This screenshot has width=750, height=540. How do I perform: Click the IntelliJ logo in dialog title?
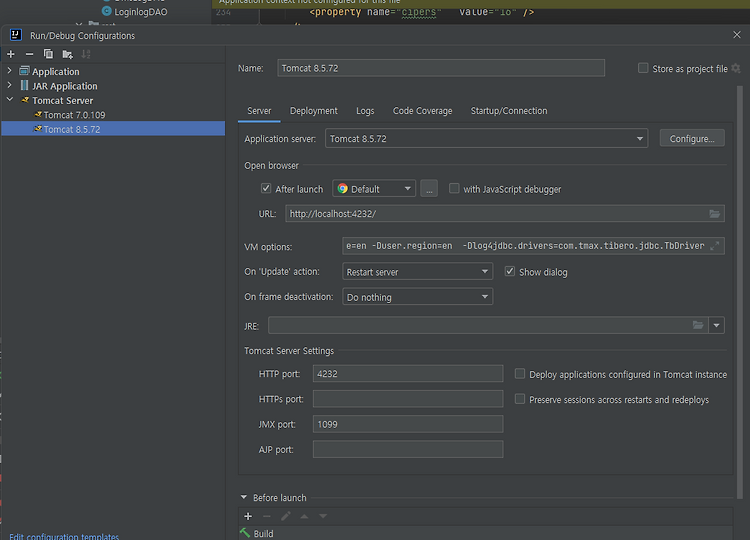coord(16,35)
